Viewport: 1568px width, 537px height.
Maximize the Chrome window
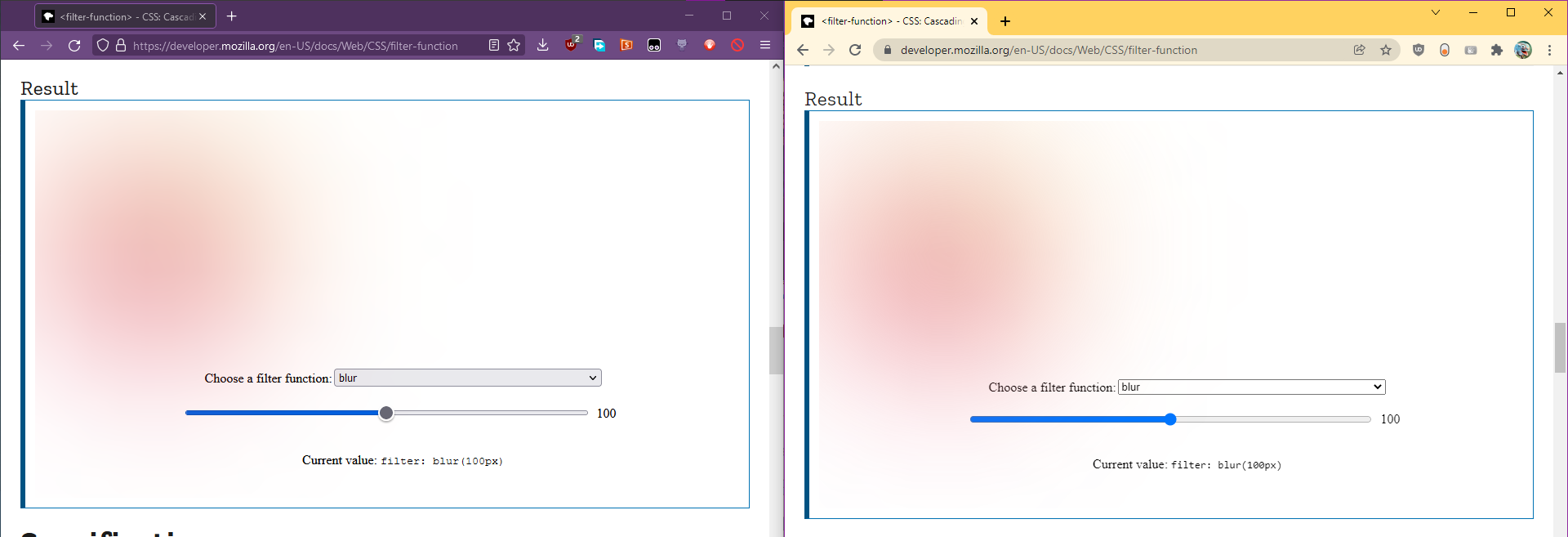tap(1511, 12)
